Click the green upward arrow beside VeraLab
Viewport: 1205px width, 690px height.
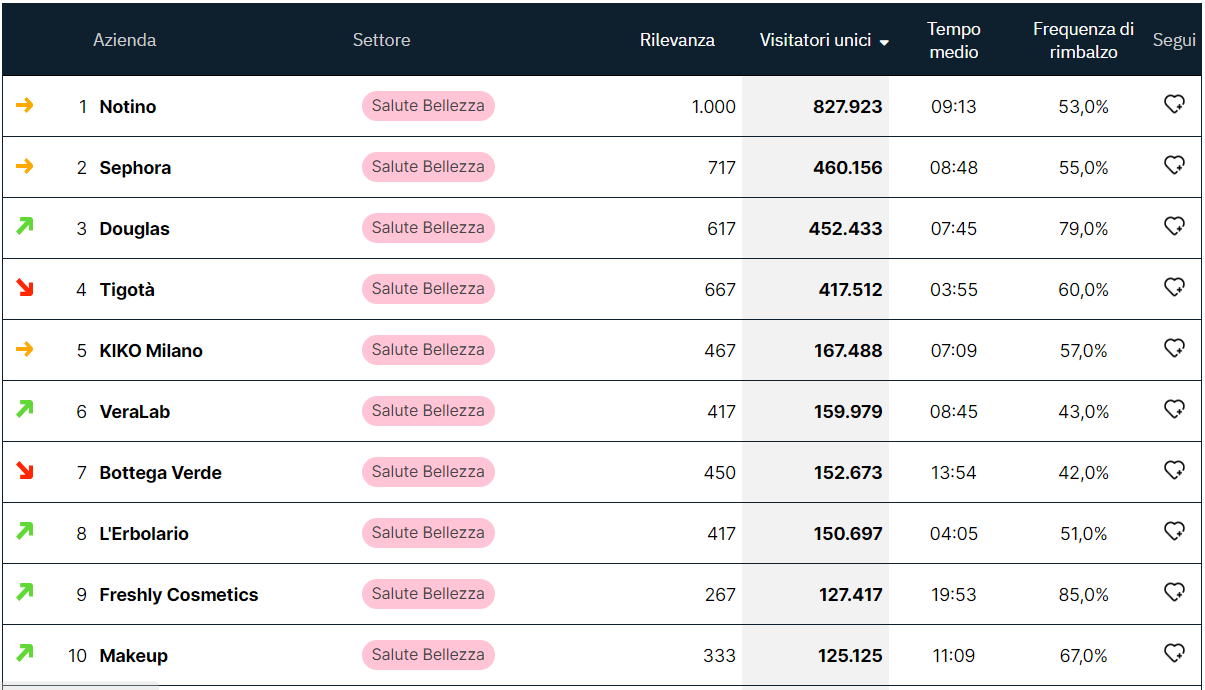point(25,409)
